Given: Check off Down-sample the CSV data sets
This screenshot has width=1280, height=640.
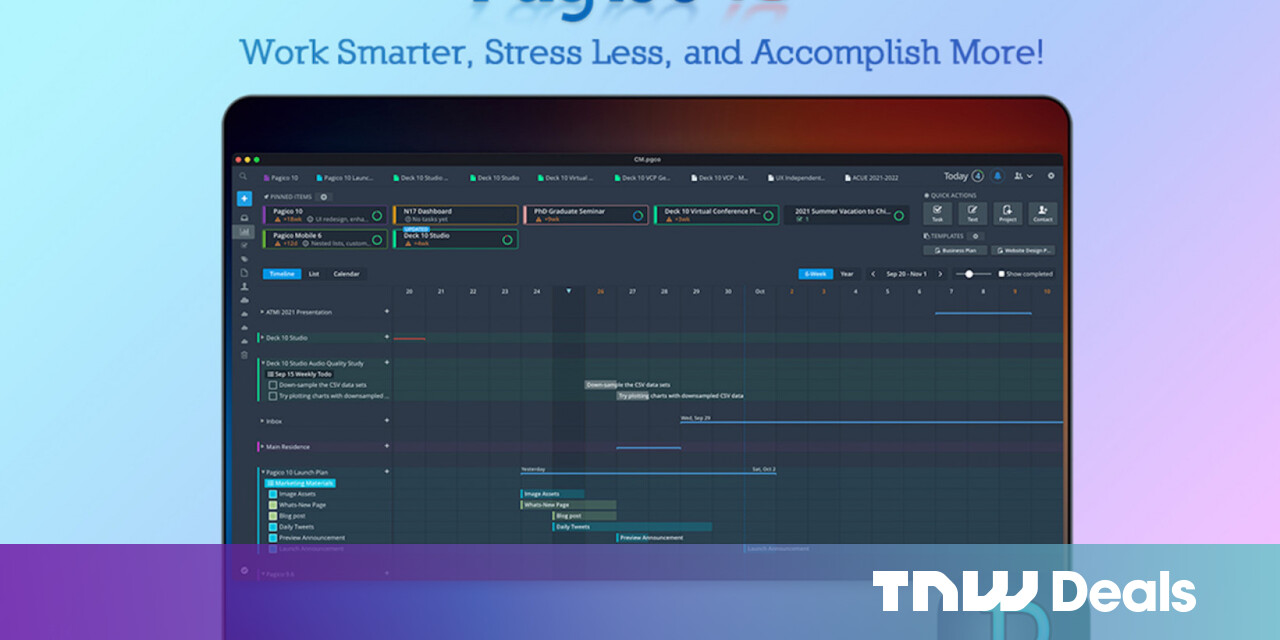Looking at the screenshot, I should pos(272,385).
